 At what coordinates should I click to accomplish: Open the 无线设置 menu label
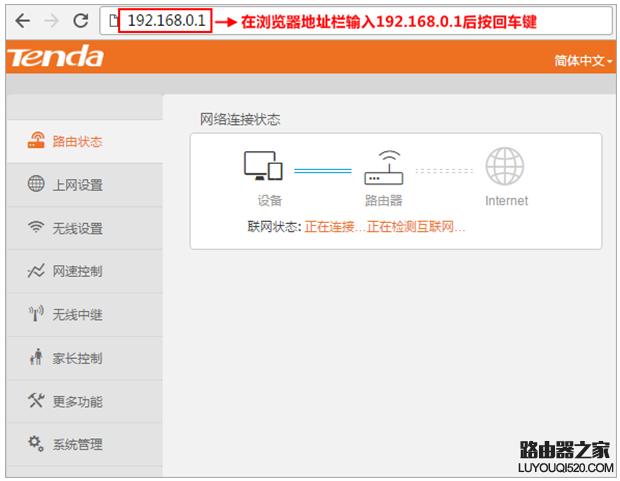78,229
